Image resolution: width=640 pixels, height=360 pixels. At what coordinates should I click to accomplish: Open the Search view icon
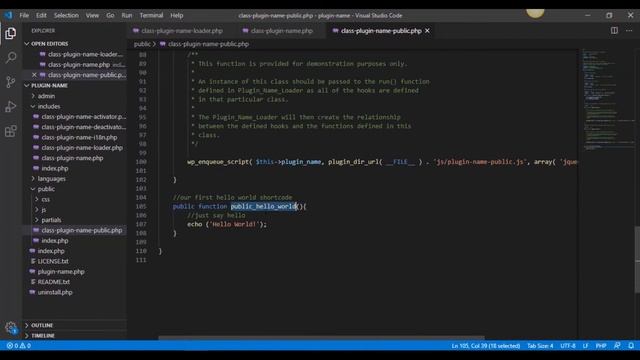point(11,58)
